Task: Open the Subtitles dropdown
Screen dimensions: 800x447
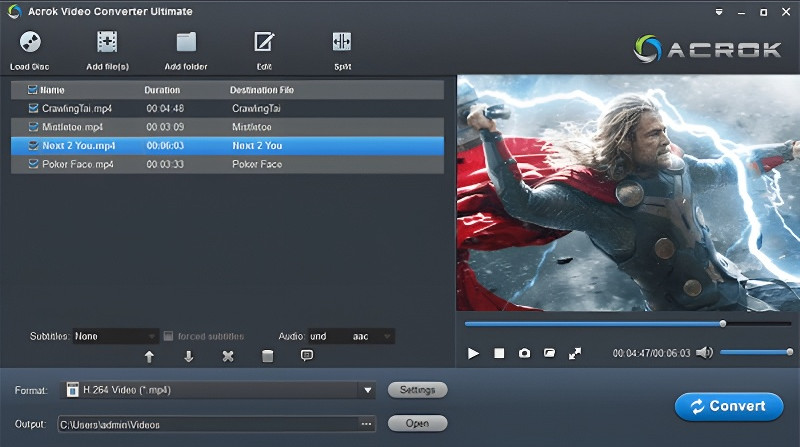Action: [x=115, y=336]
